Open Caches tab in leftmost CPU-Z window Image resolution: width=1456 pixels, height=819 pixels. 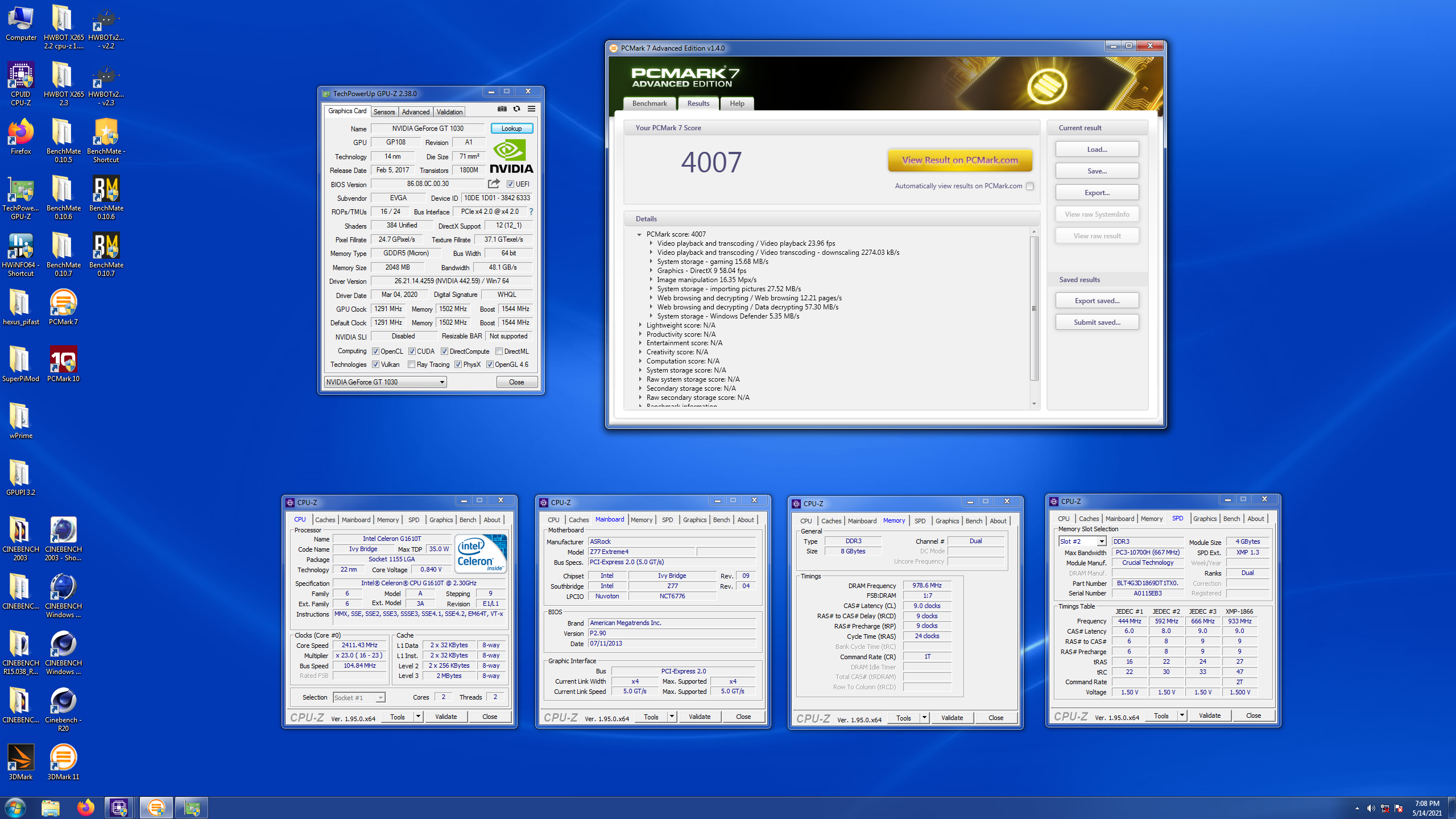(x=325, y=520)
